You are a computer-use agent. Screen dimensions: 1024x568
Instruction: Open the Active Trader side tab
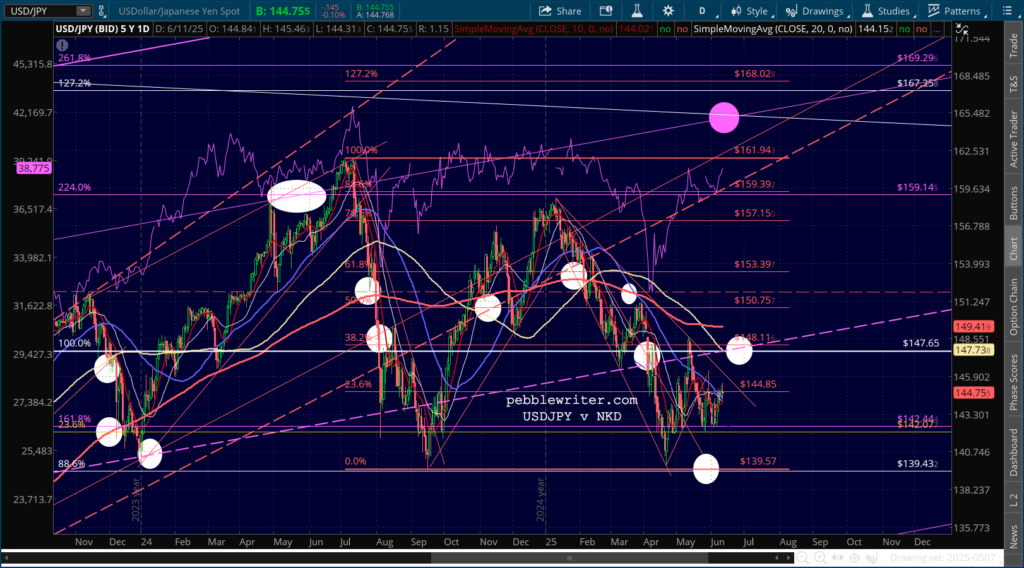[1014, 139]
